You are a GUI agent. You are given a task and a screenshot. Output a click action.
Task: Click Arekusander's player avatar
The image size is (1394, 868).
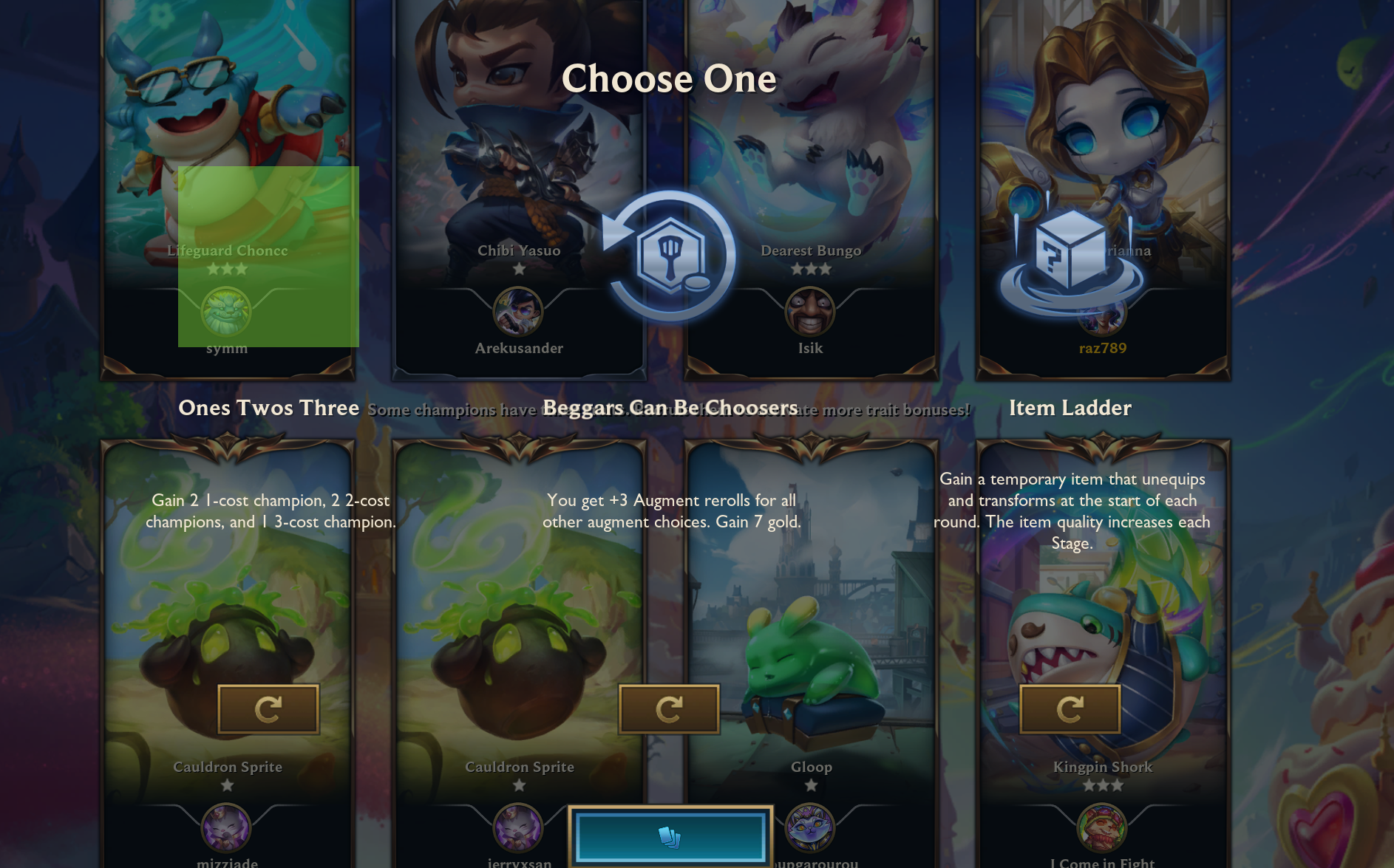518,312
